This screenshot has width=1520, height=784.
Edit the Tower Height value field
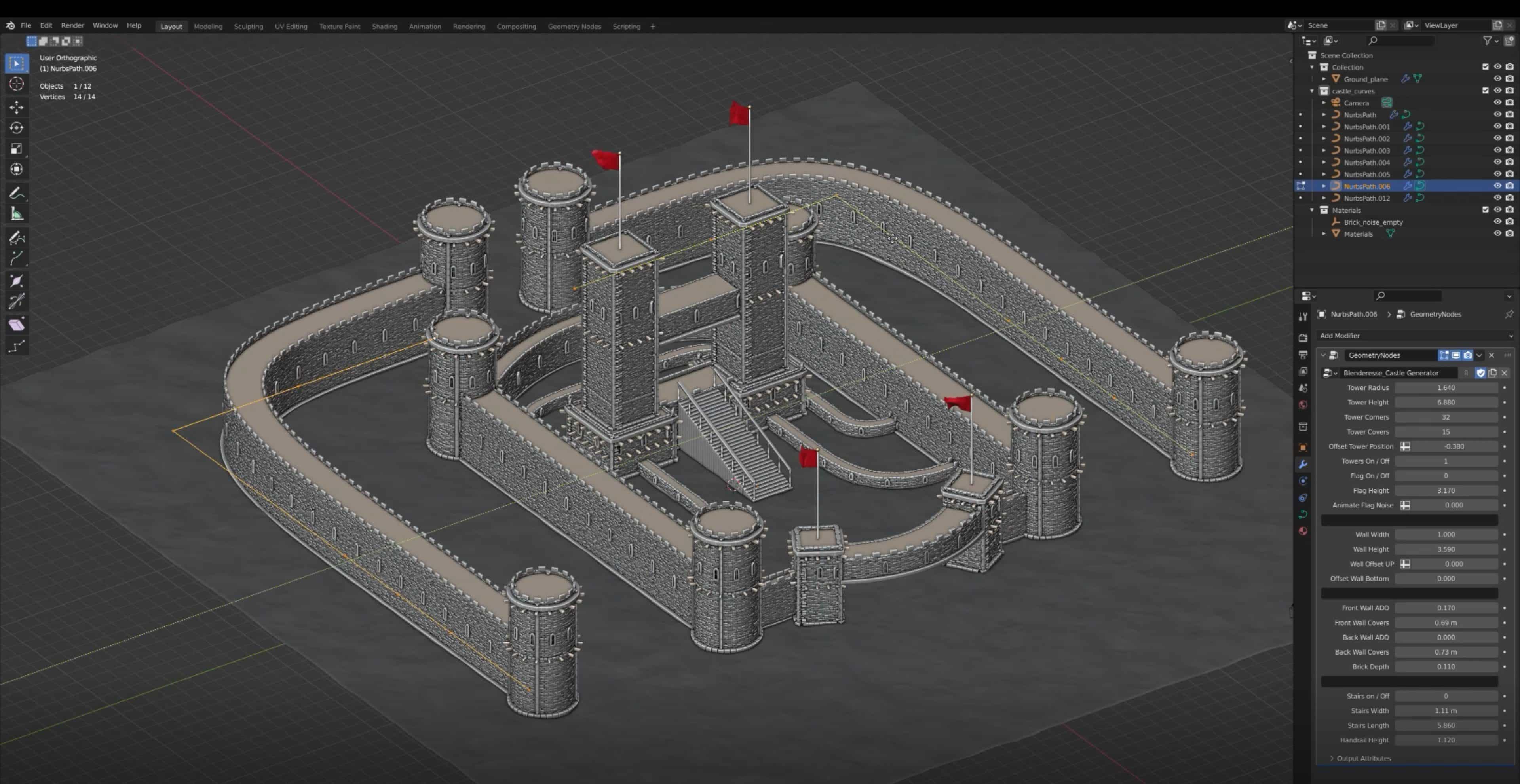1446,402
